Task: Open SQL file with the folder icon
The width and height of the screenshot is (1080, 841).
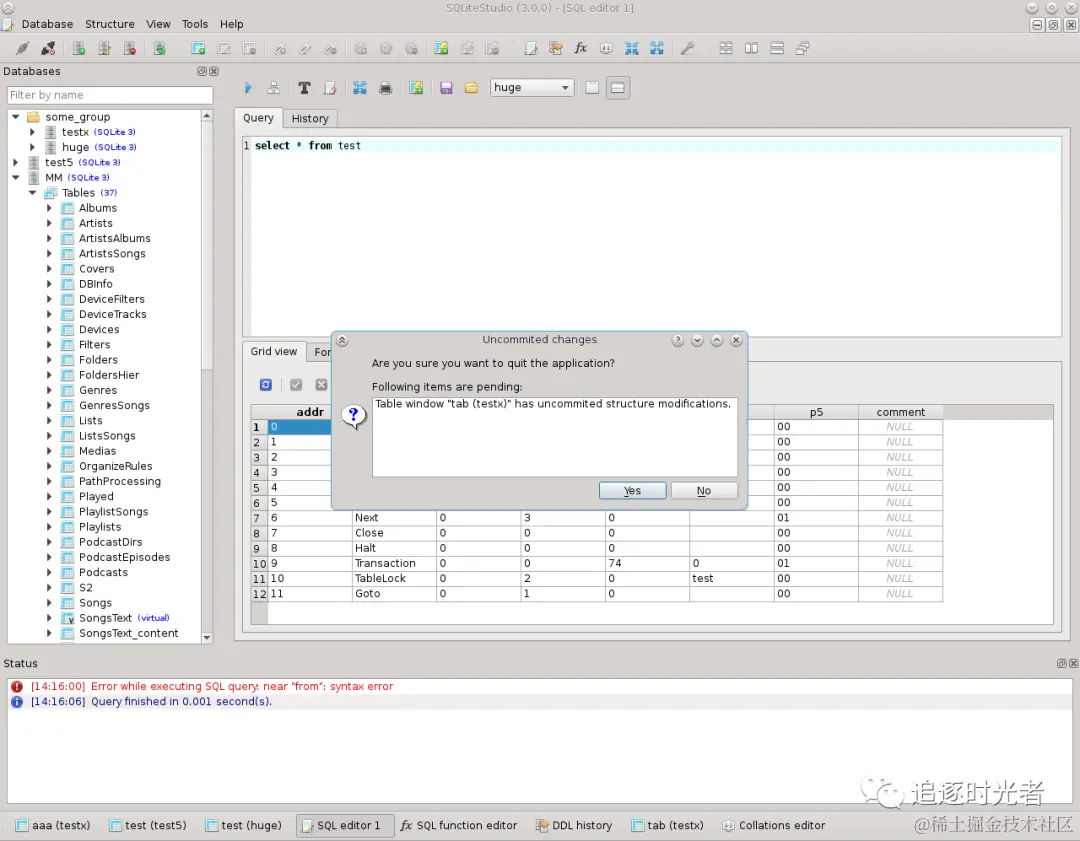Action: tap(471, 87)
